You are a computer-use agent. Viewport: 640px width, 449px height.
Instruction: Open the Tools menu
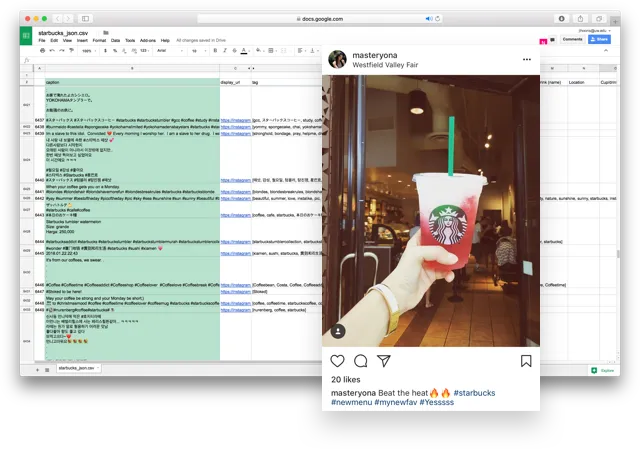tap(130, 40)
